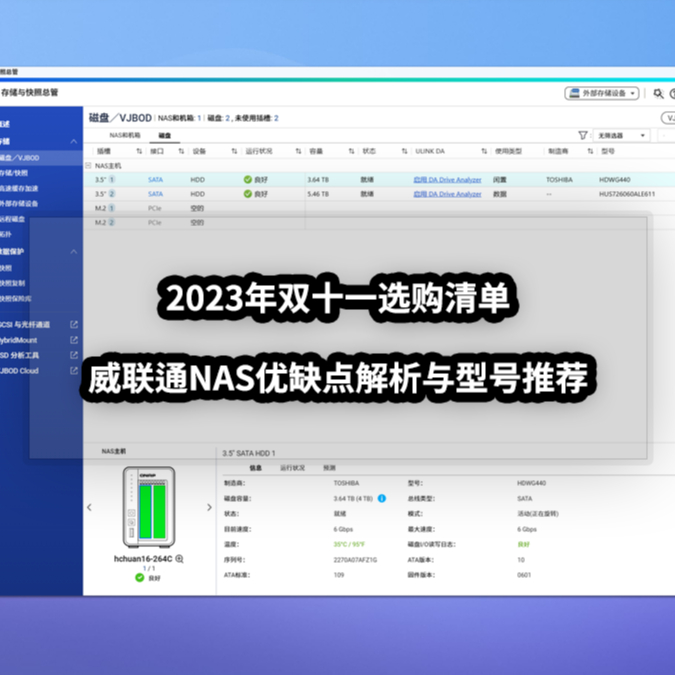Open iSCSI 与光纤通道 sidebar entry

coord(25,325)
